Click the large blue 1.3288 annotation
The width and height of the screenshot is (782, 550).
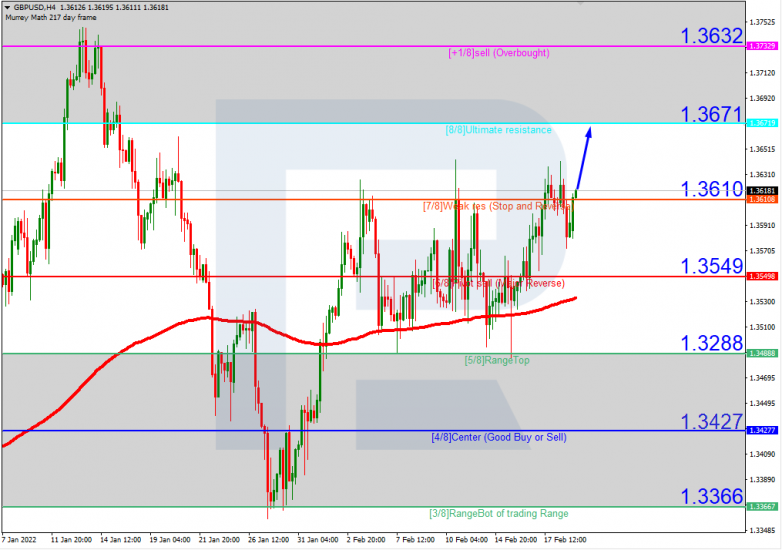point(711,343)
